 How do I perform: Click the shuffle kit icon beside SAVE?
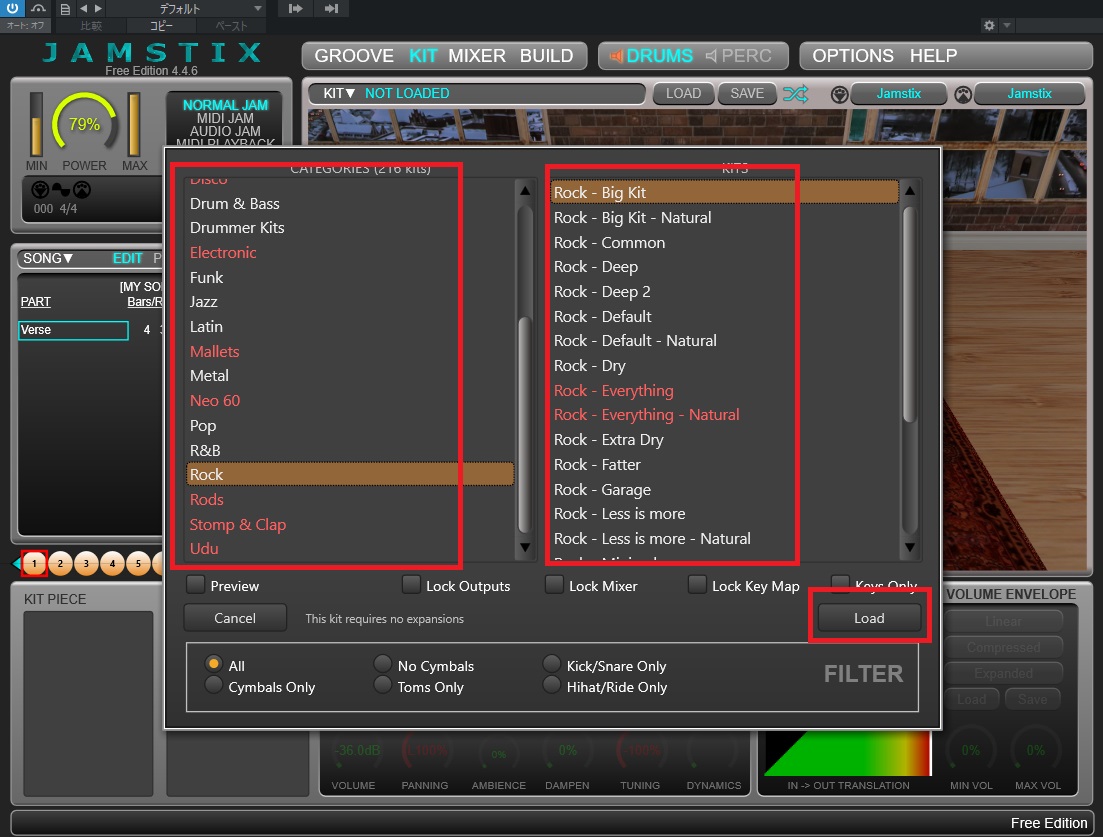795,94
